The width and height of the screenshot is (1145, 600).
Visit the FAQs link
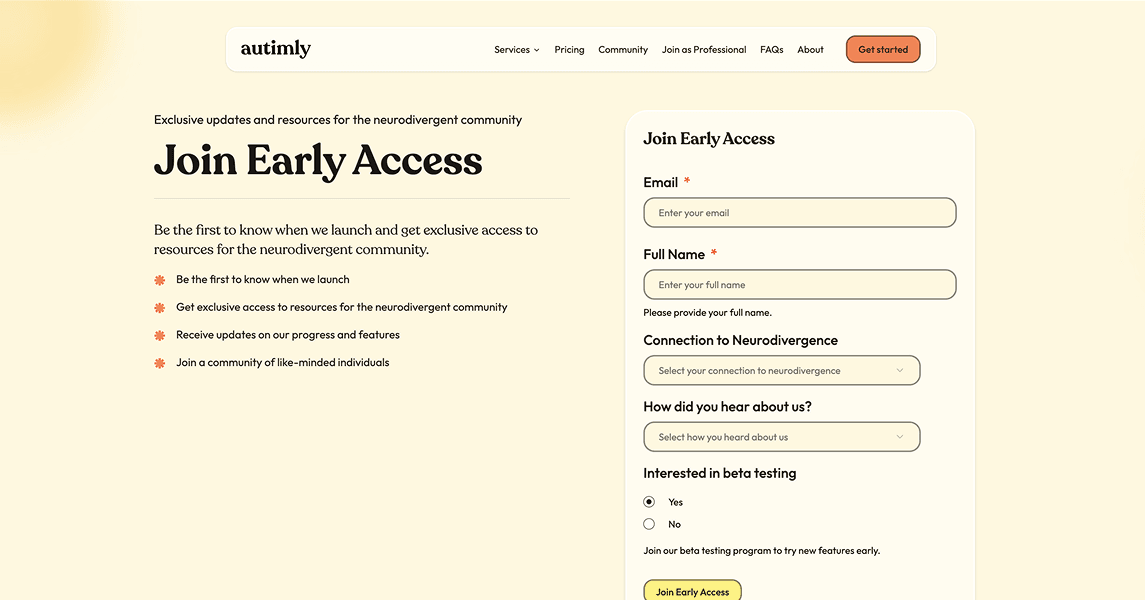coord(771,50)
